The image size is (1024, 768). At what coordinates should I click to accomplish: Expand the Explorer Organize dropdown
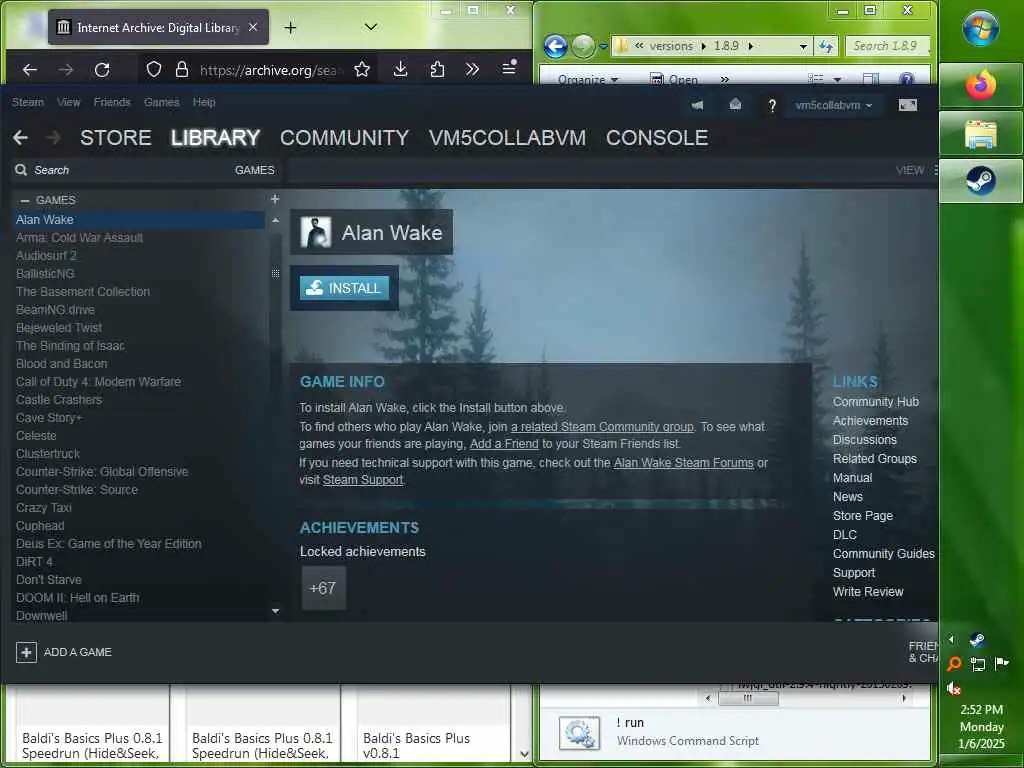coord(588,80)
